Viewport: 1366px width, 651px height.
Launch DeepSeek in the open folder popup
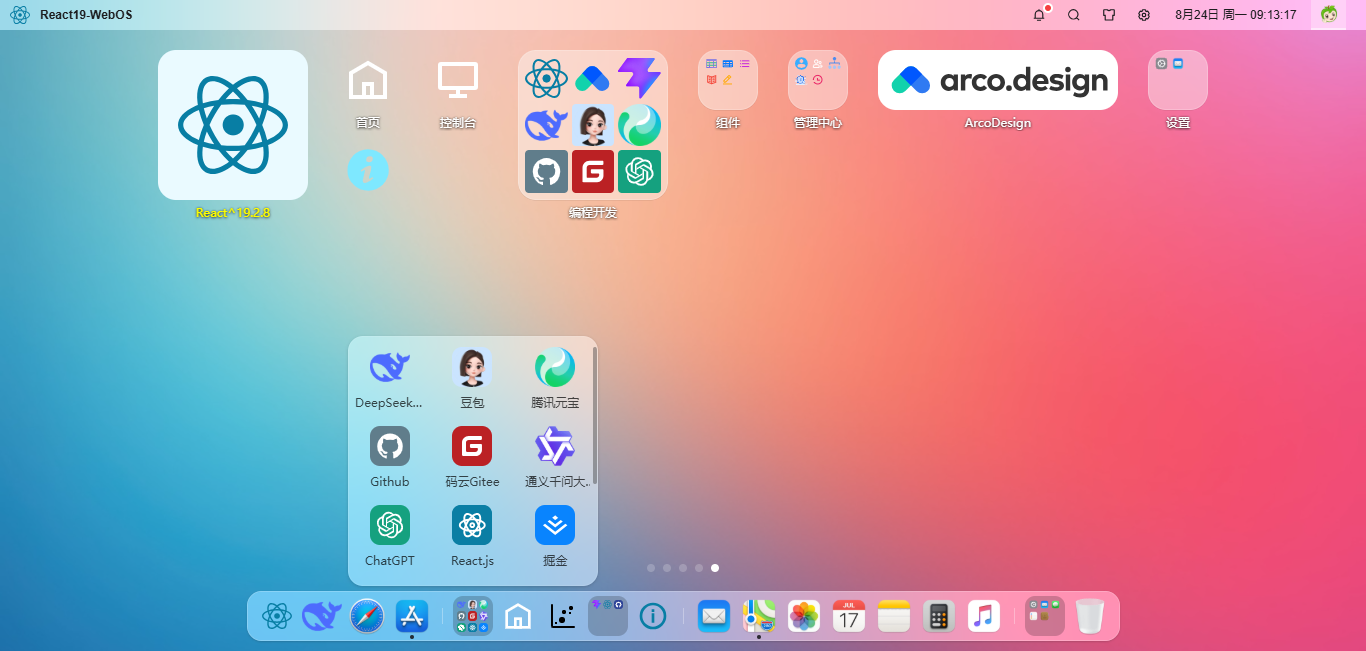pos(390,368)
